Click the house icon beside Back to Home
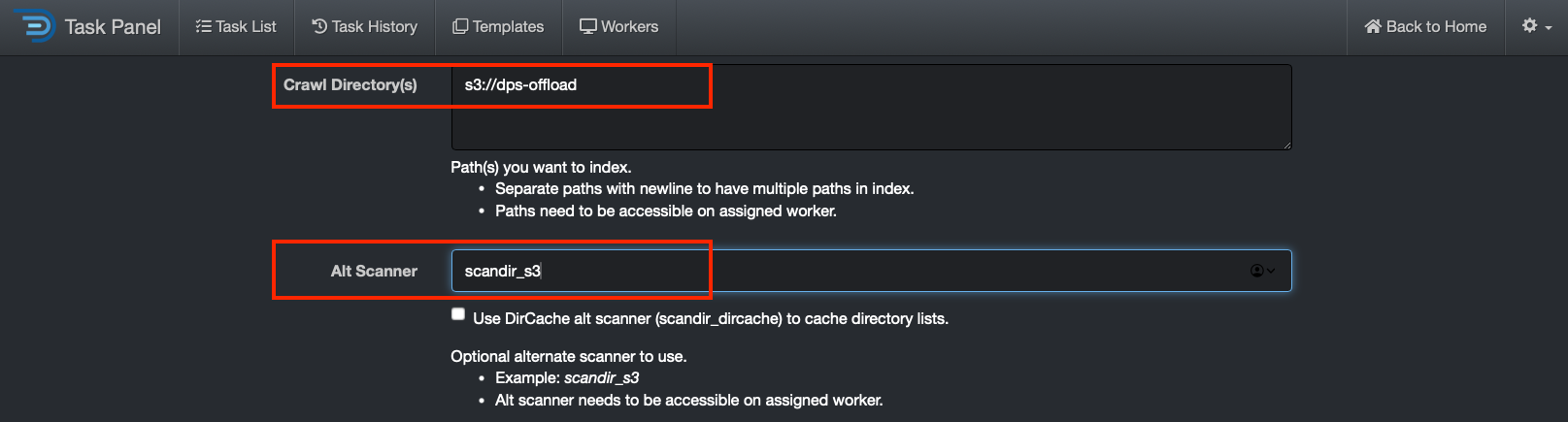This screenshot has width=1568, height=422. tap(1373, 26)
